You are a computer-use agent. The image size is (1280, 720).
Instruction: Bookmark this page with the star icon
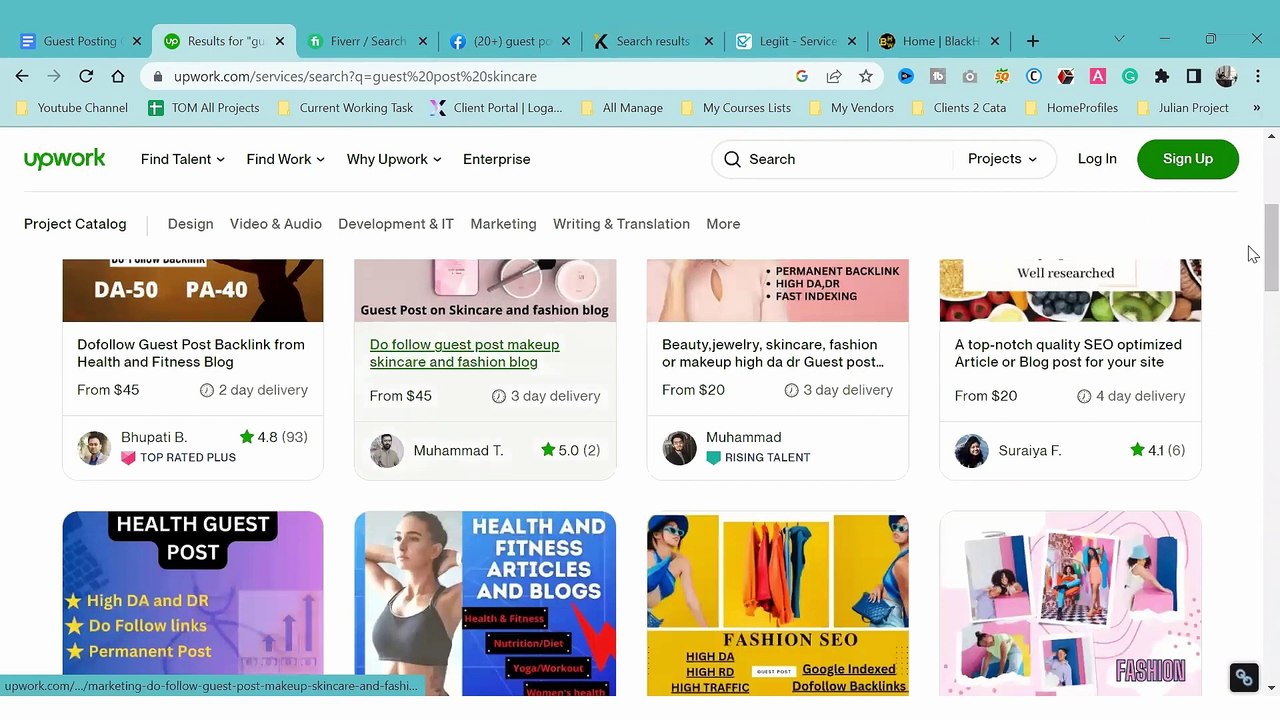coord(866,76)
